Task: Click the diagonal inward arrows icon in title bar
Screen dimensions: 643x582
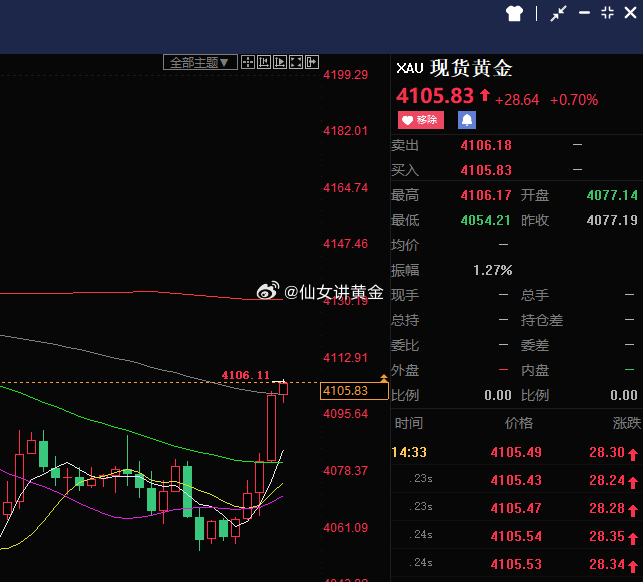Action: (x=559, y=14)
